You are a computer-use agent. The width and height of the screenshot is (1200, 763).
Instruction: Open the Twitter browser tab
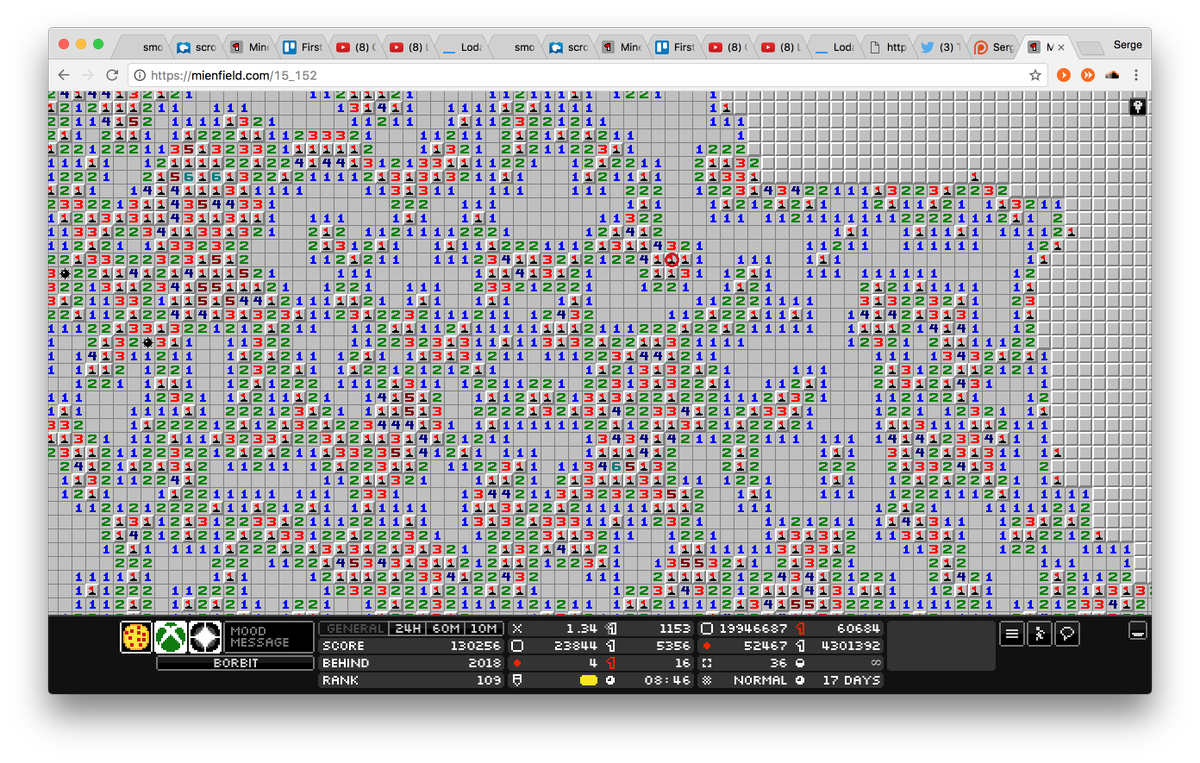click(940, 47)
